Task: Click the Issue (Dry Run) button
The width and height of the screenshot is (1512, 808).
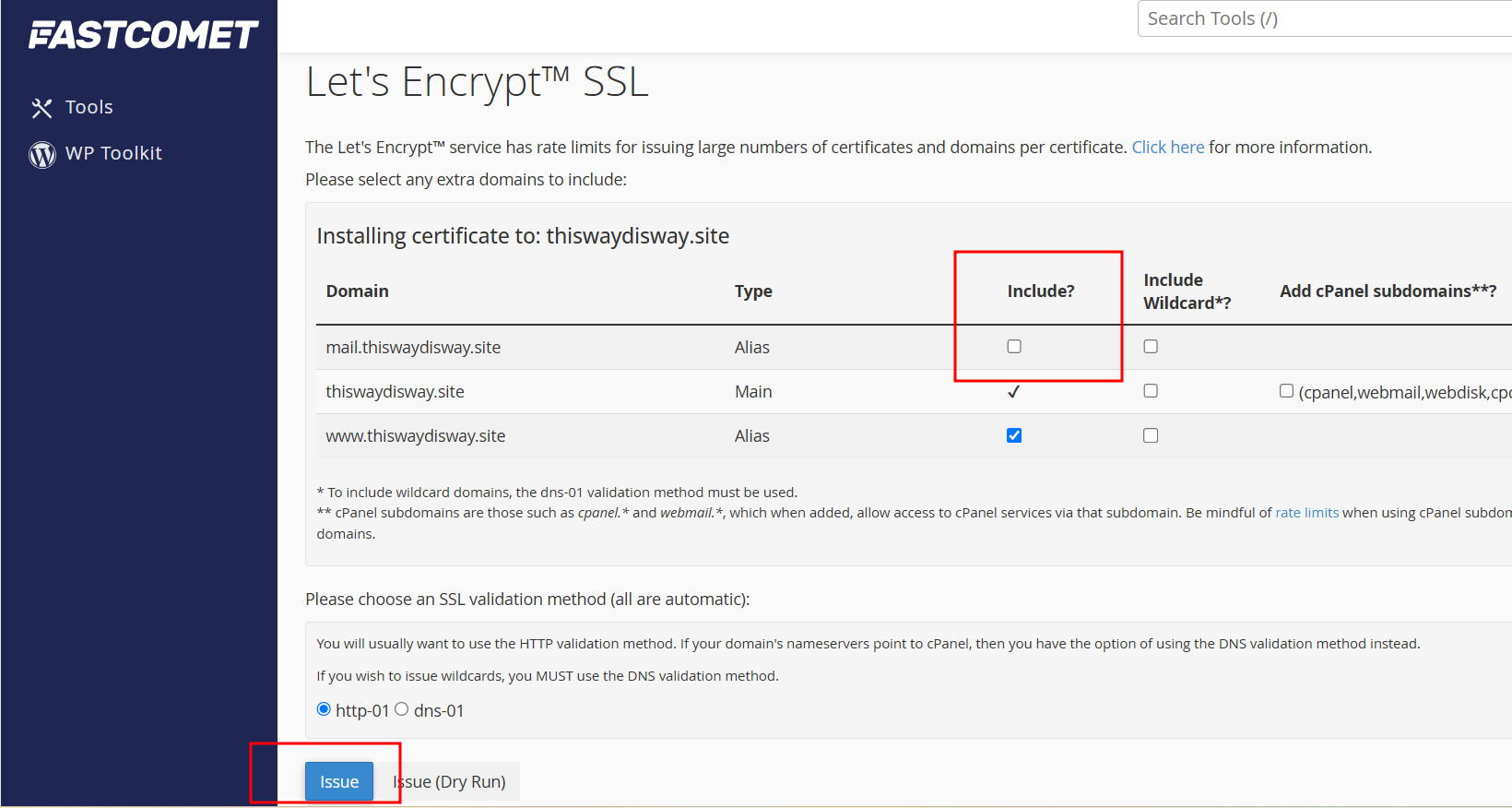Action: [449, 781]
